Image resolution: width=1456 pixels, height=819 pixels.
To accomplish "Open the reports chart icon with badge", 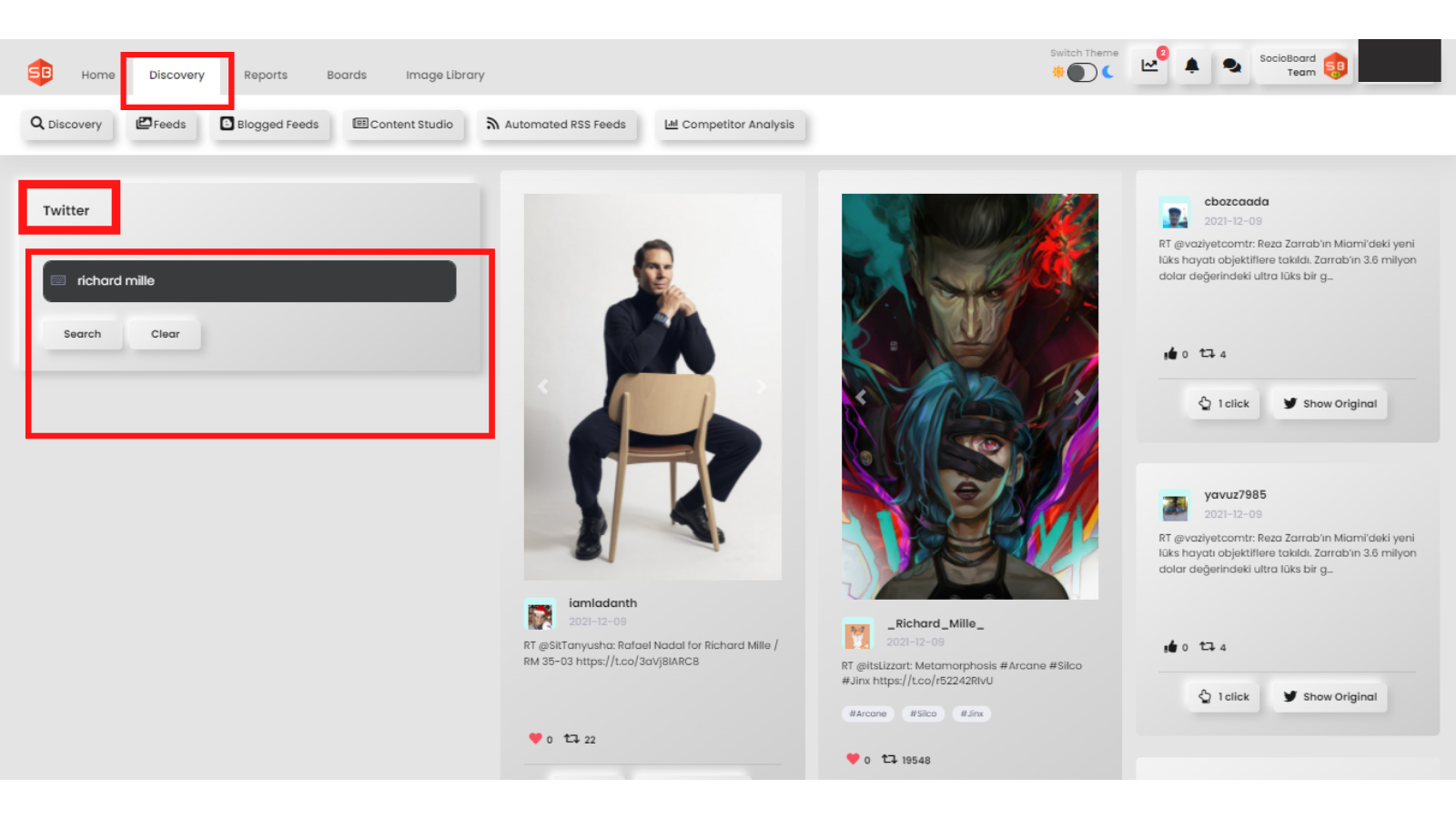I will (1150, 66).
